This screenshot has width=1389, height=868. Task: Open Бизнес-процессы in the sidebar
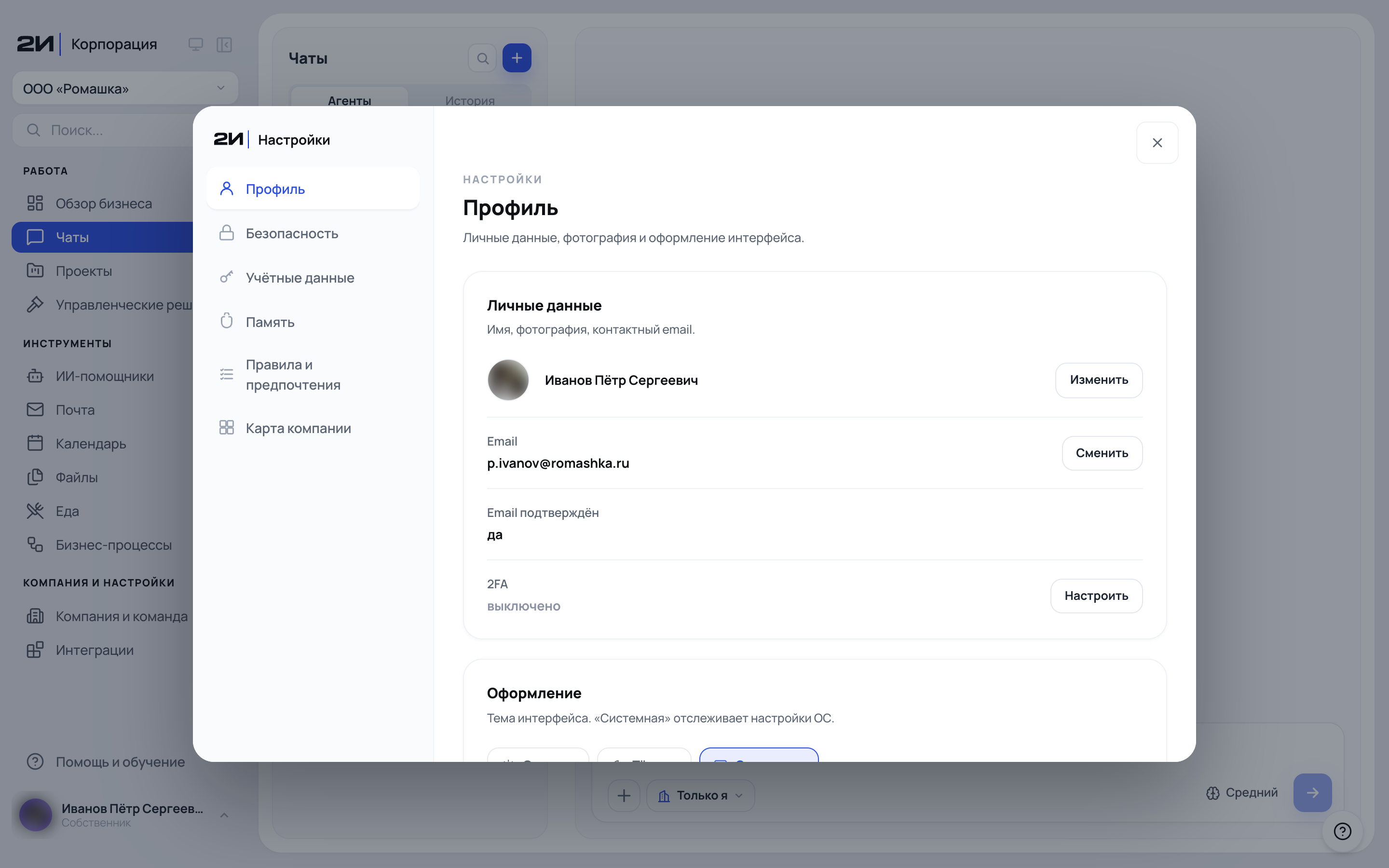coord(103,545)
